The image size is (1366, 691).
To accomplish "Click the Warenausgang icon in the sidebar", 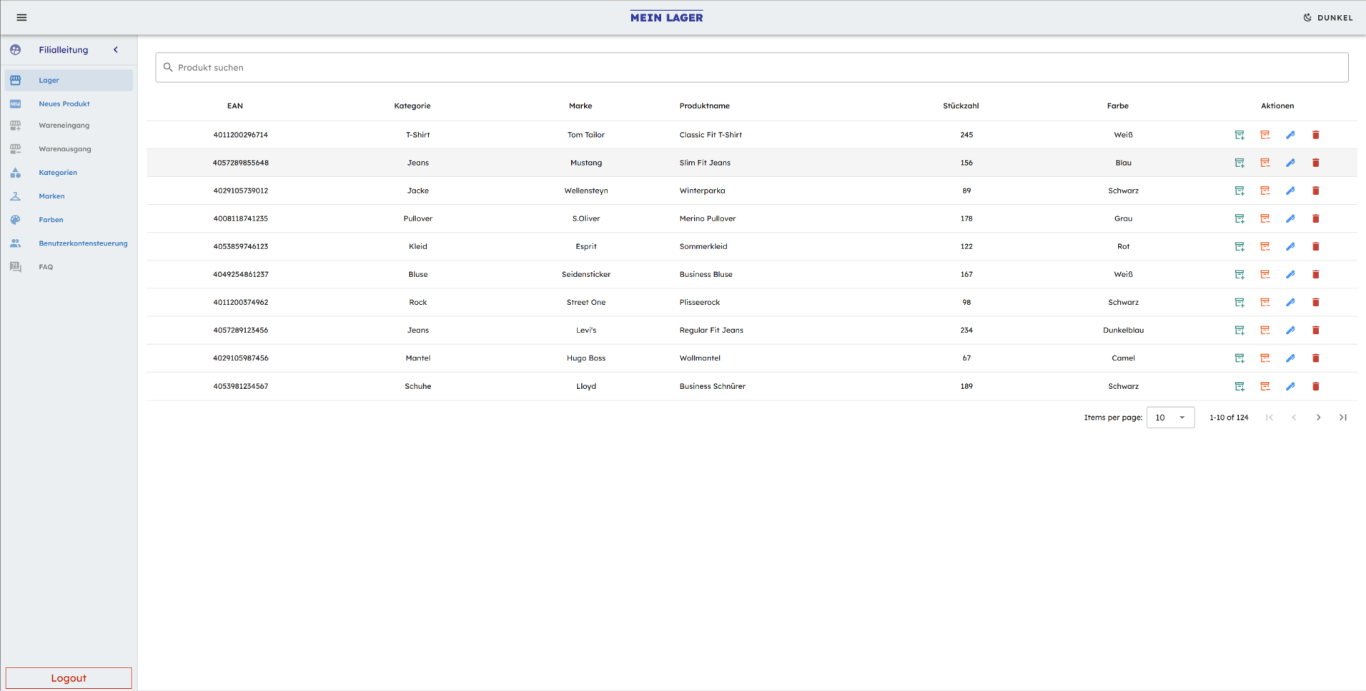I will click(x=17, y=148).
